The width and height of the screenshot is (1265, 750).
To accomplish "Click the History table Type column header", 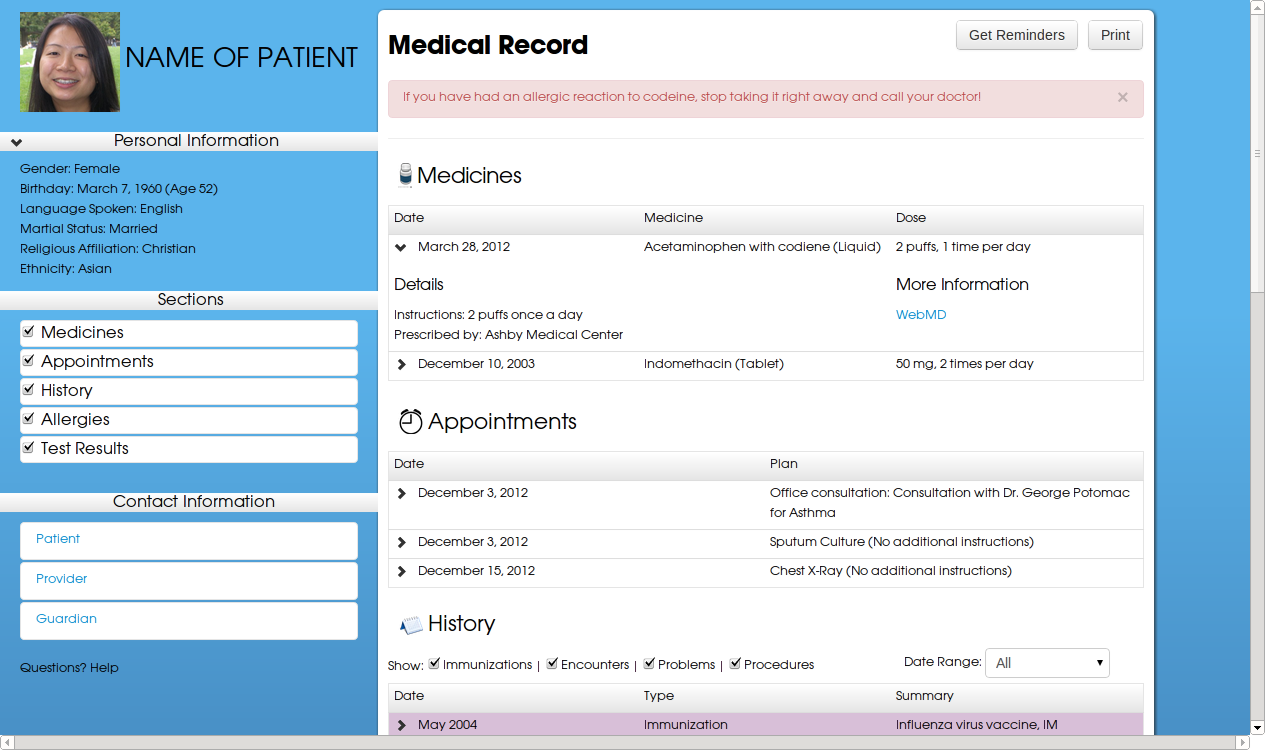I will coord(659,696).
